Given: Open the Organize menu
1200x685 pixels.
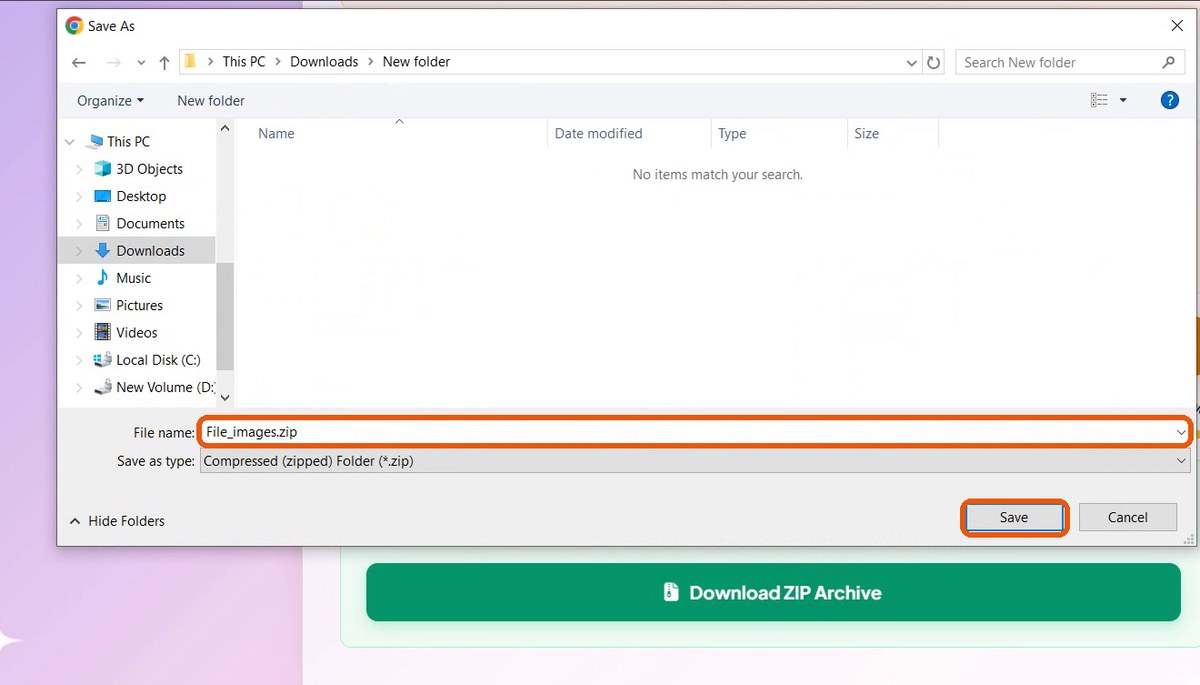Looking at the screenshot, I should click(110, 101).
